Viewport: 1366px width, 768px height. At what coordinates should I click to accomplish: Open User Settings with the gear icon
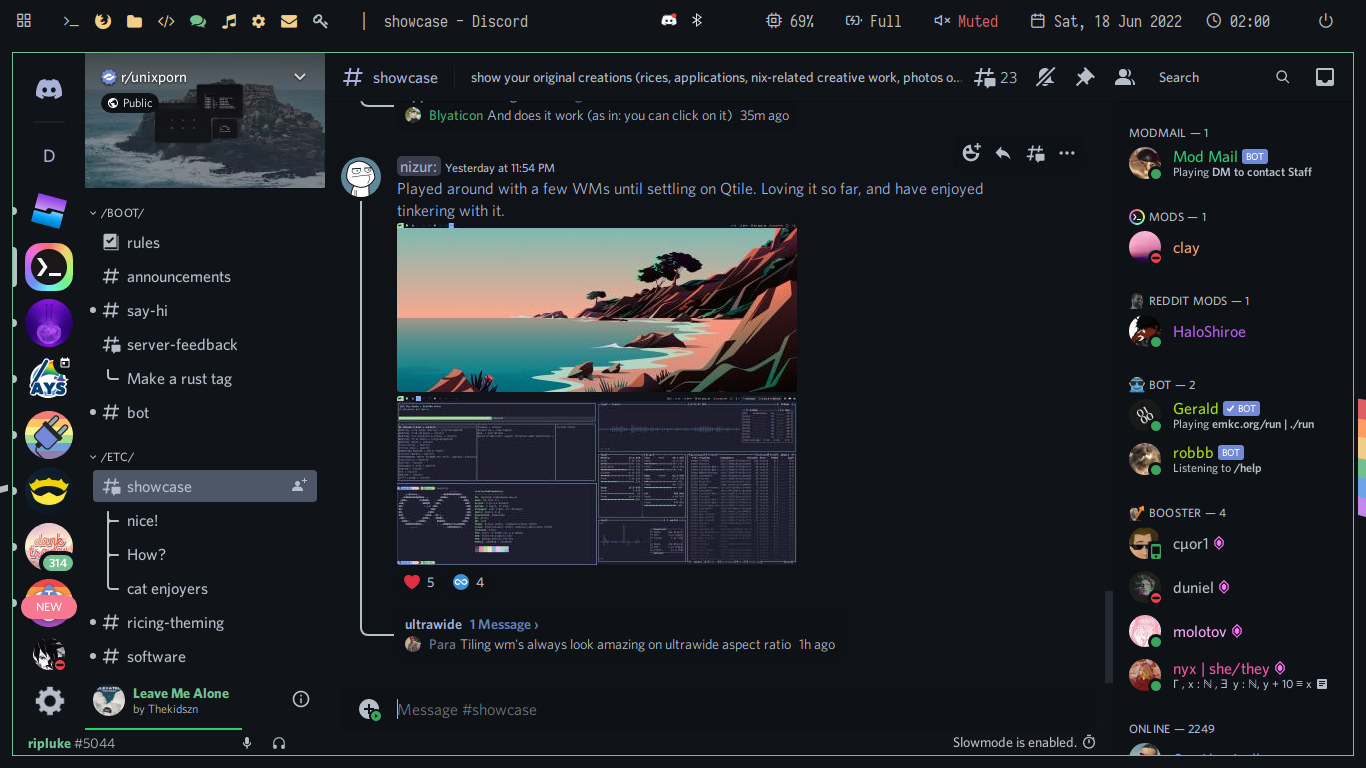point(48,701)
